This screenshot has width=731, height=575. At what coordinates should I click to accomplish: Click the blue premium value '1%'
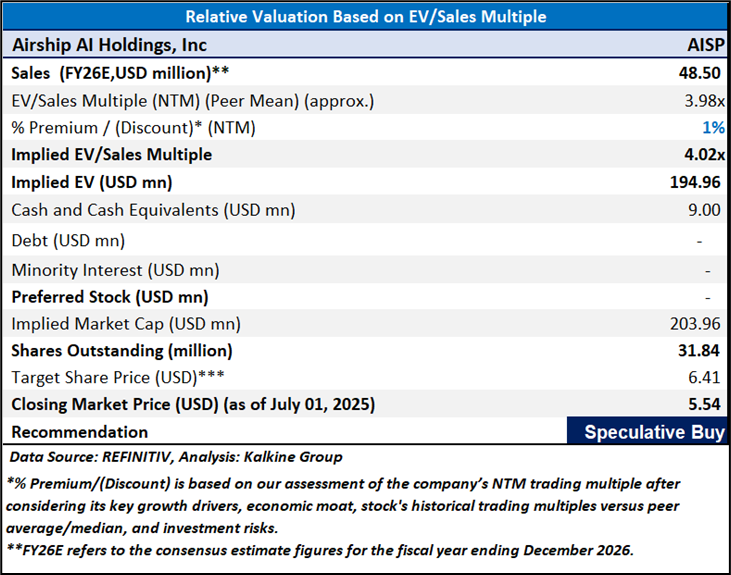pyautogui.click(x=713, y=128)
